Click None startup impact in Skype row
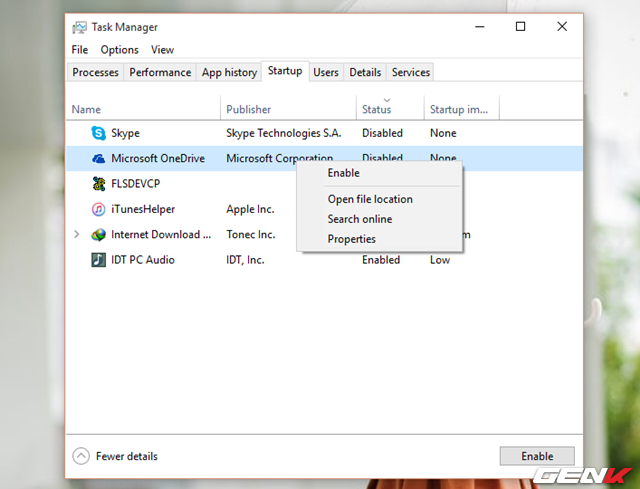 (443, 133)
